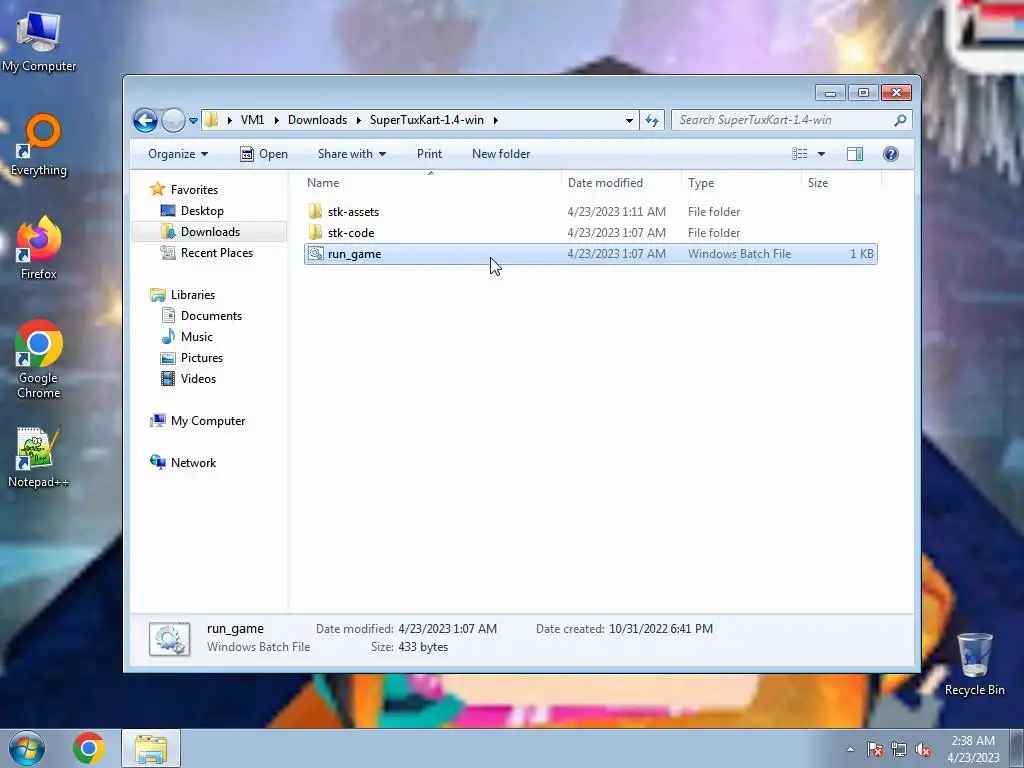Click Print in the toolbar
The width and height of the screenshot is (1024, 768).
click(x=429, y=154)
